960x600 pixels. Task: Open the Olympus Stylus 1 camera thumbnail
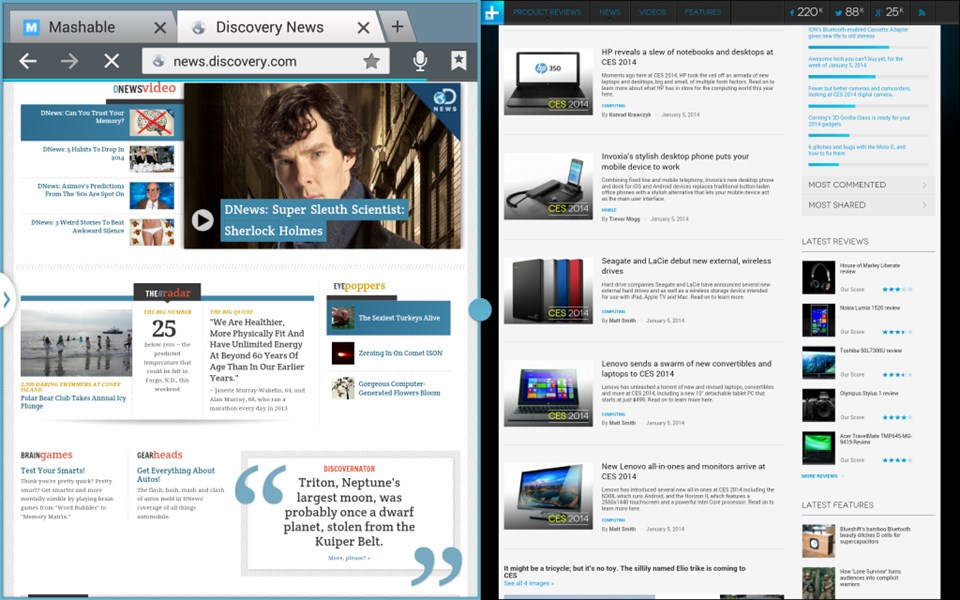point(819,405)
